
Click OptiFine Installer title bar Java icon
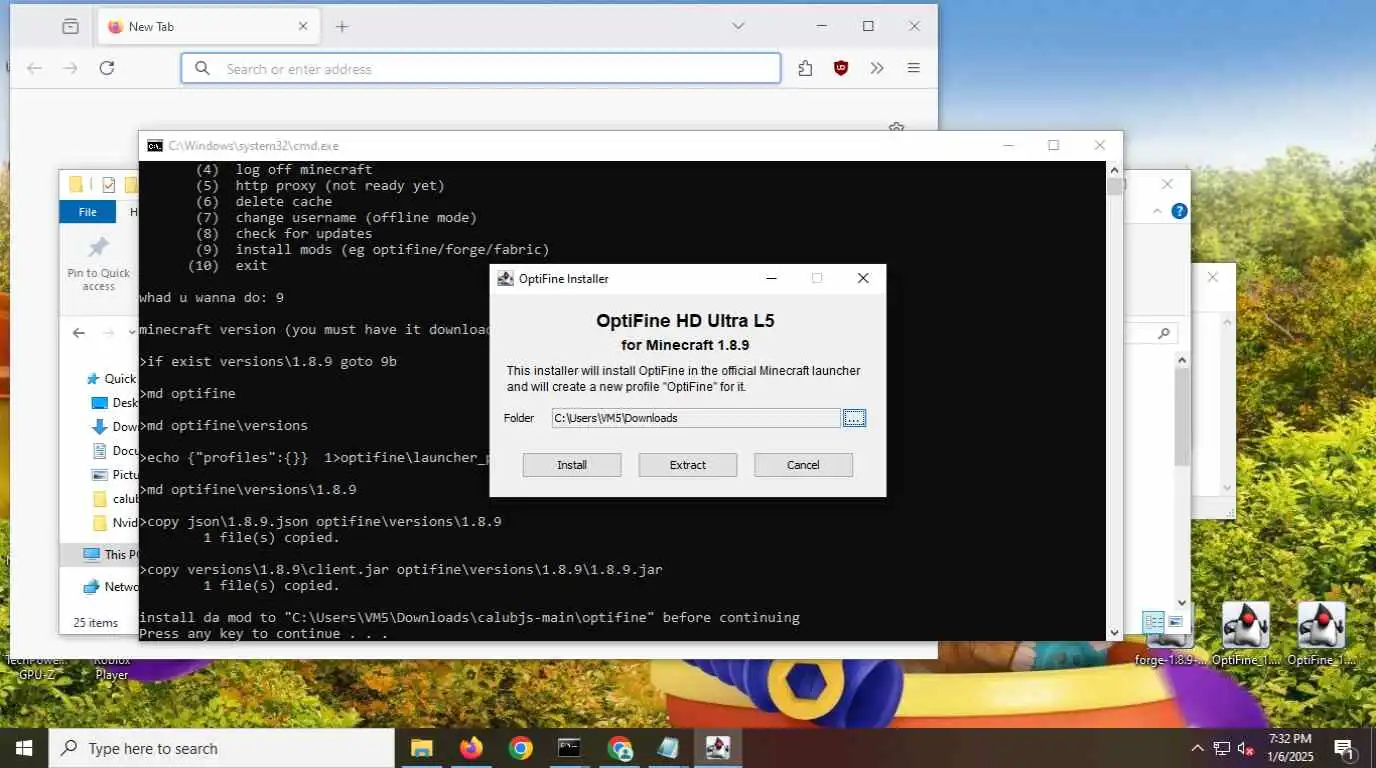(x=506, y=279)
